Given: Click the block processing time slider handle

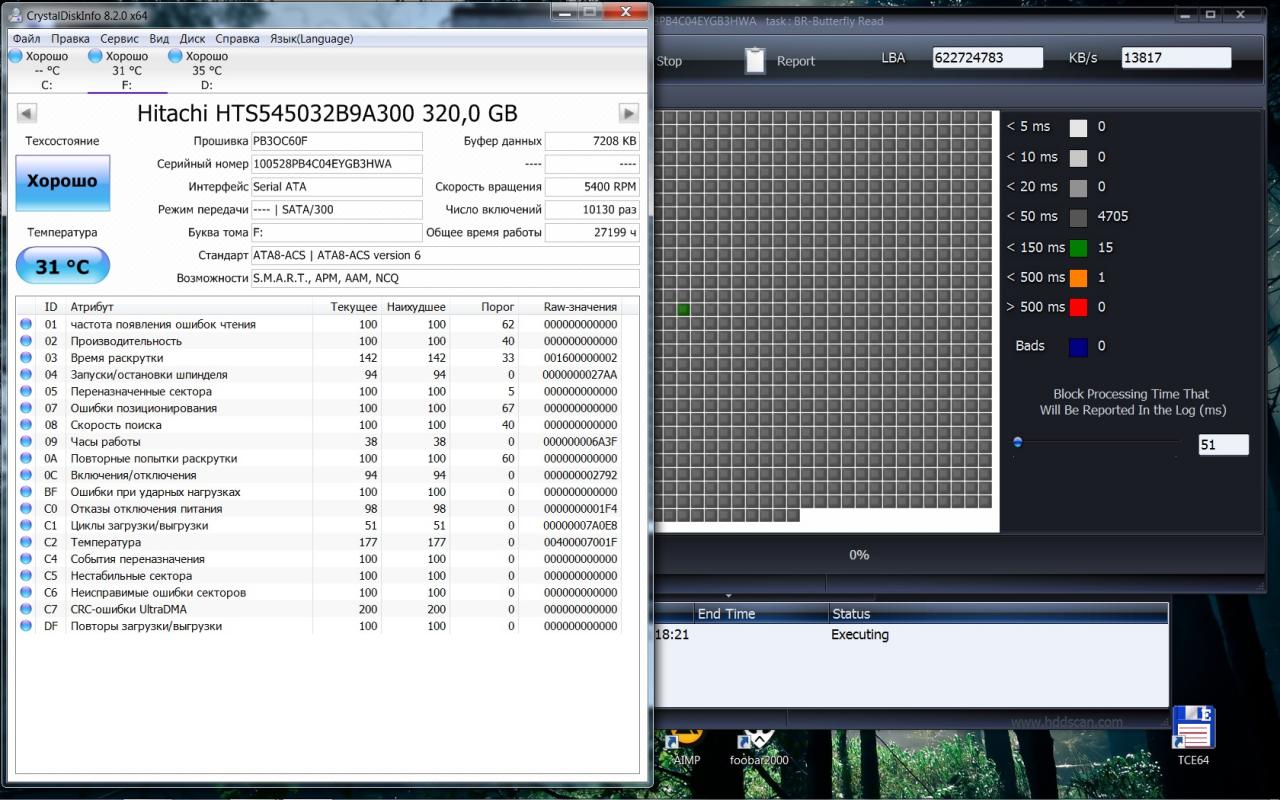Looking at the screenshot, I should [x=1018, y=442].
